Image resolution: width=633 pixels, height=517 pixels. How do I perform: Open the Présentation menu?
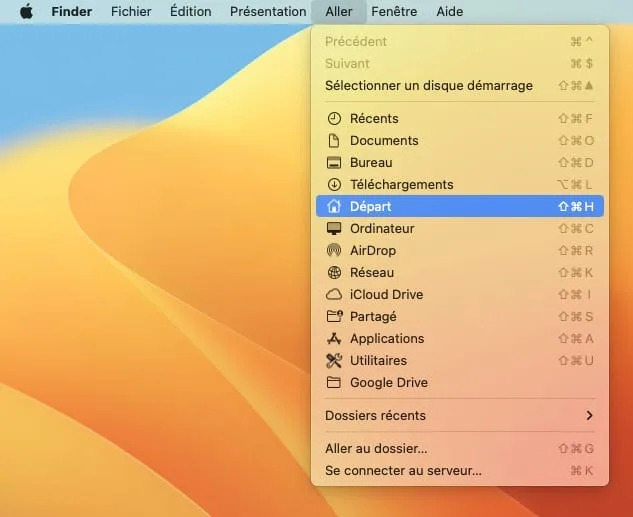268,12
